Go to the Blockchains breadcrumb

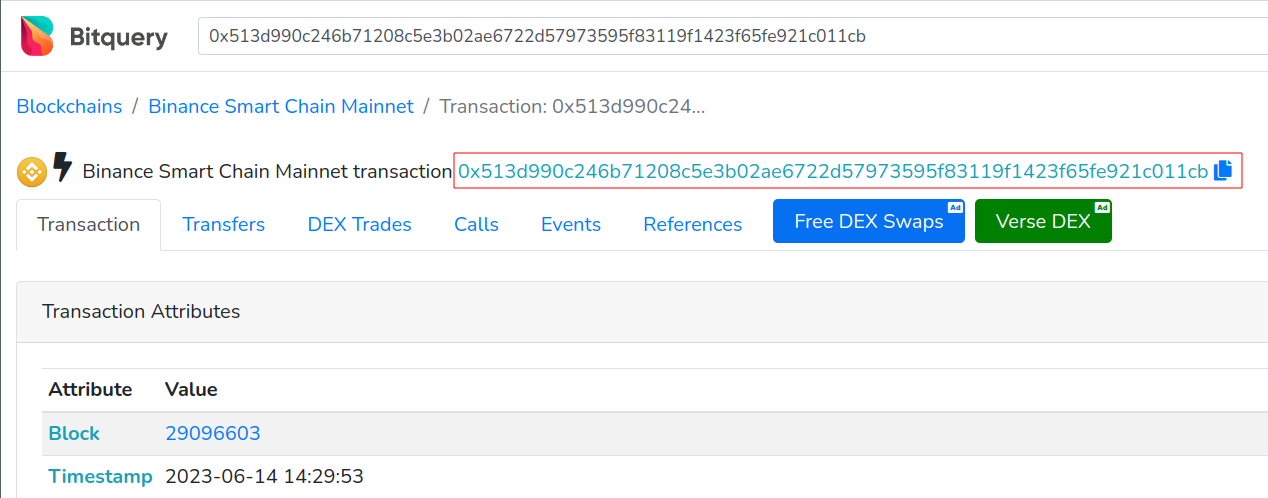[69, 106]
